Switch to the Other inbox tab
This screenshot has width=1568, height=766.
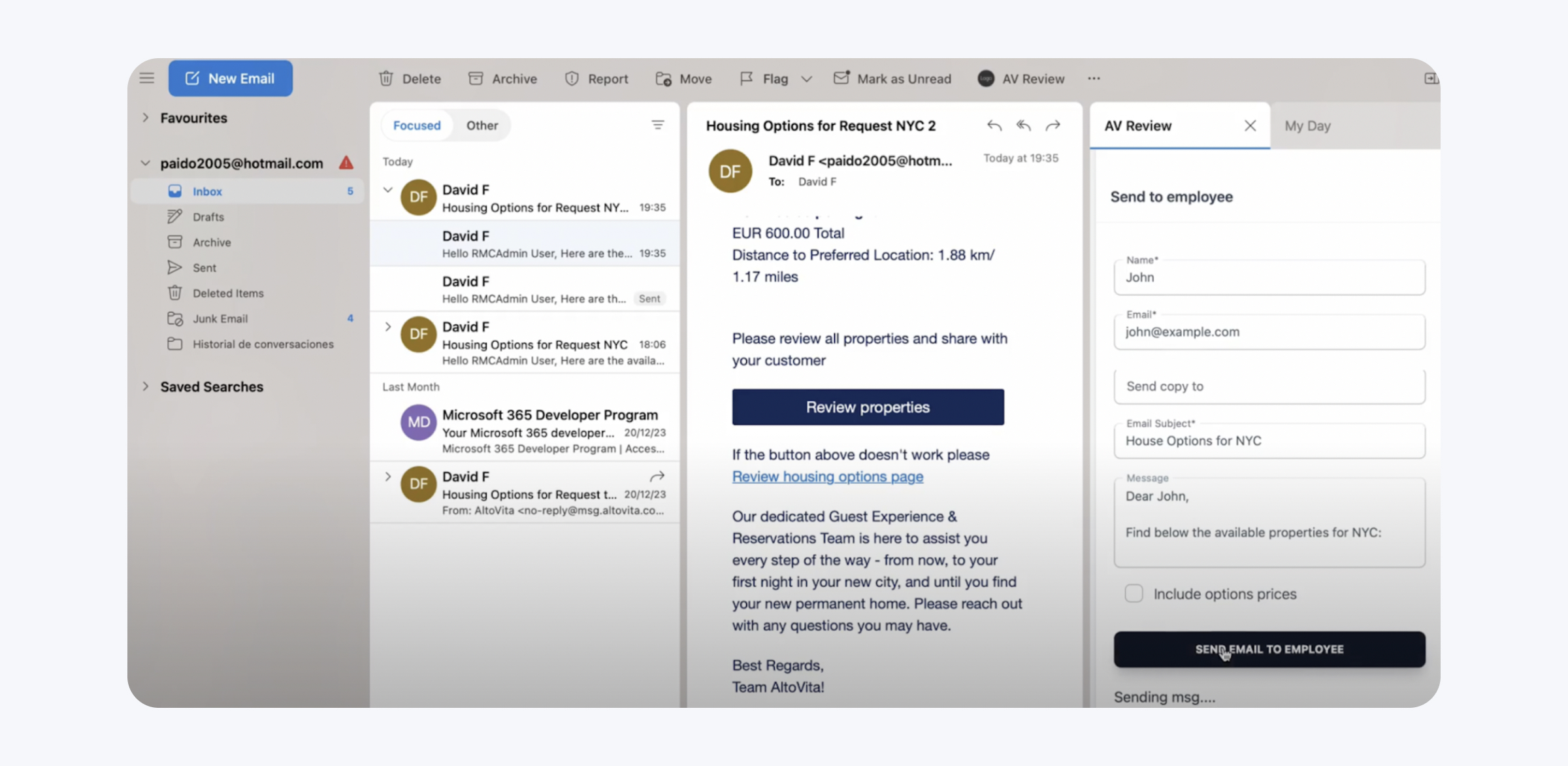(482, 125)
